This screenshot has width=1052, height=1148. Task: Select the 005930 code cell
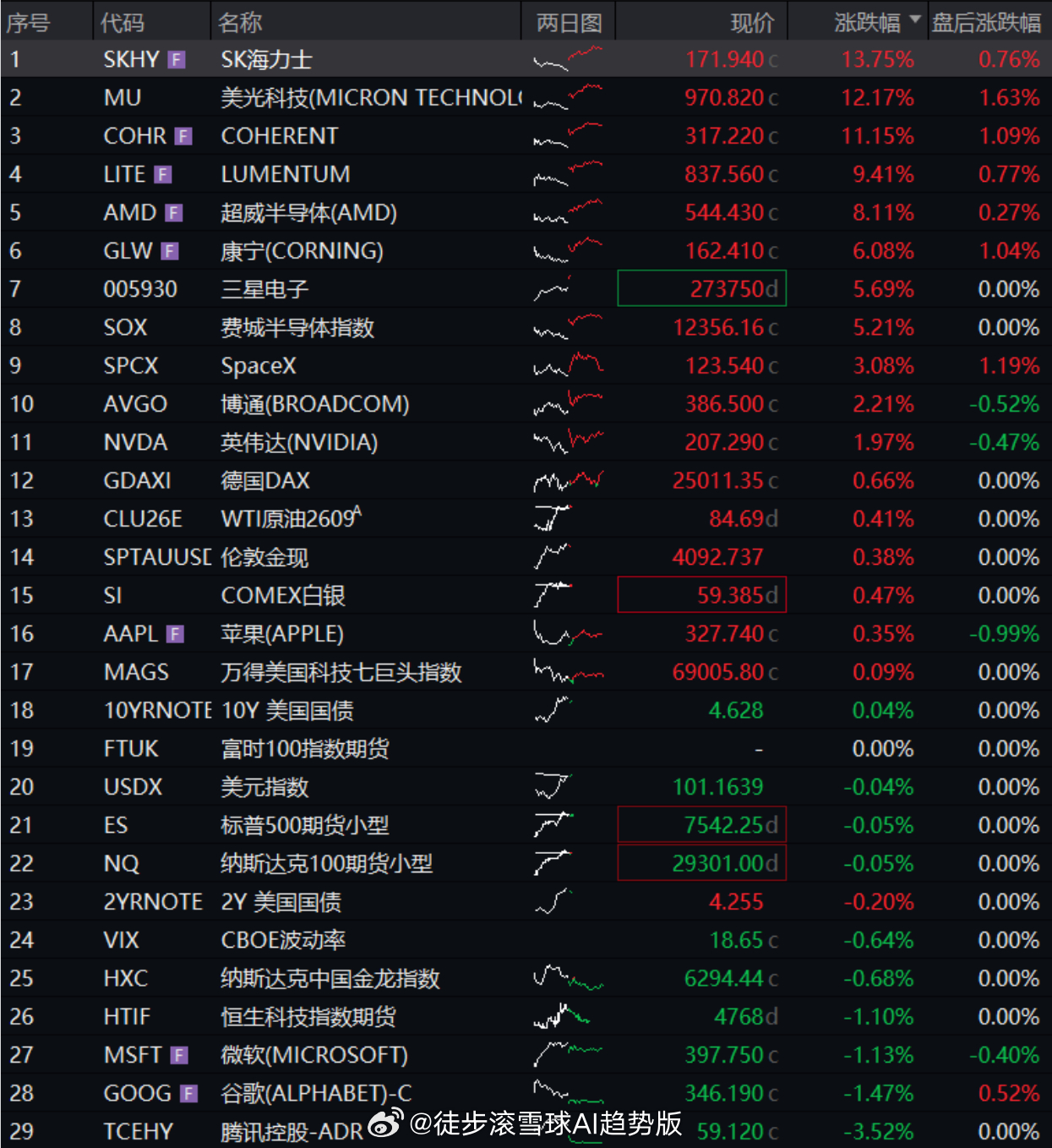(140, 289)
